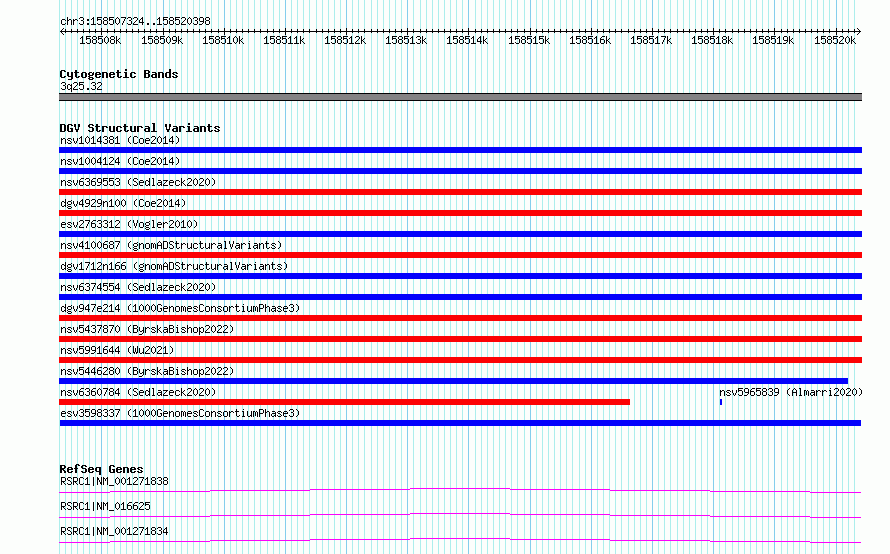Click the 158520k ruler tick label
This screenshot has height=554, width=890.
pyautogui.click(x=835, y=40)
